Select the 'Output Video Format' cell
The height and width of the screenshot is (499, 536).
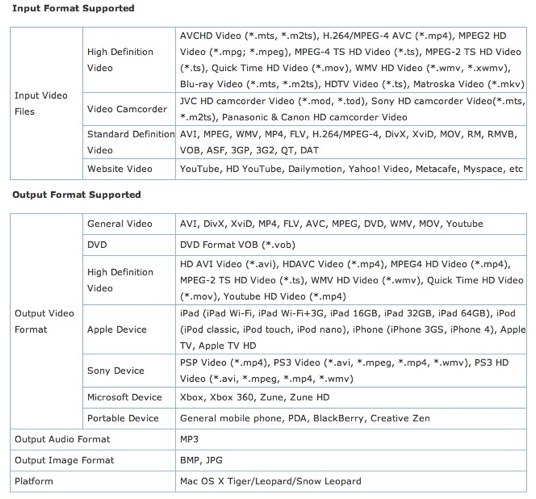pos(46,321)
